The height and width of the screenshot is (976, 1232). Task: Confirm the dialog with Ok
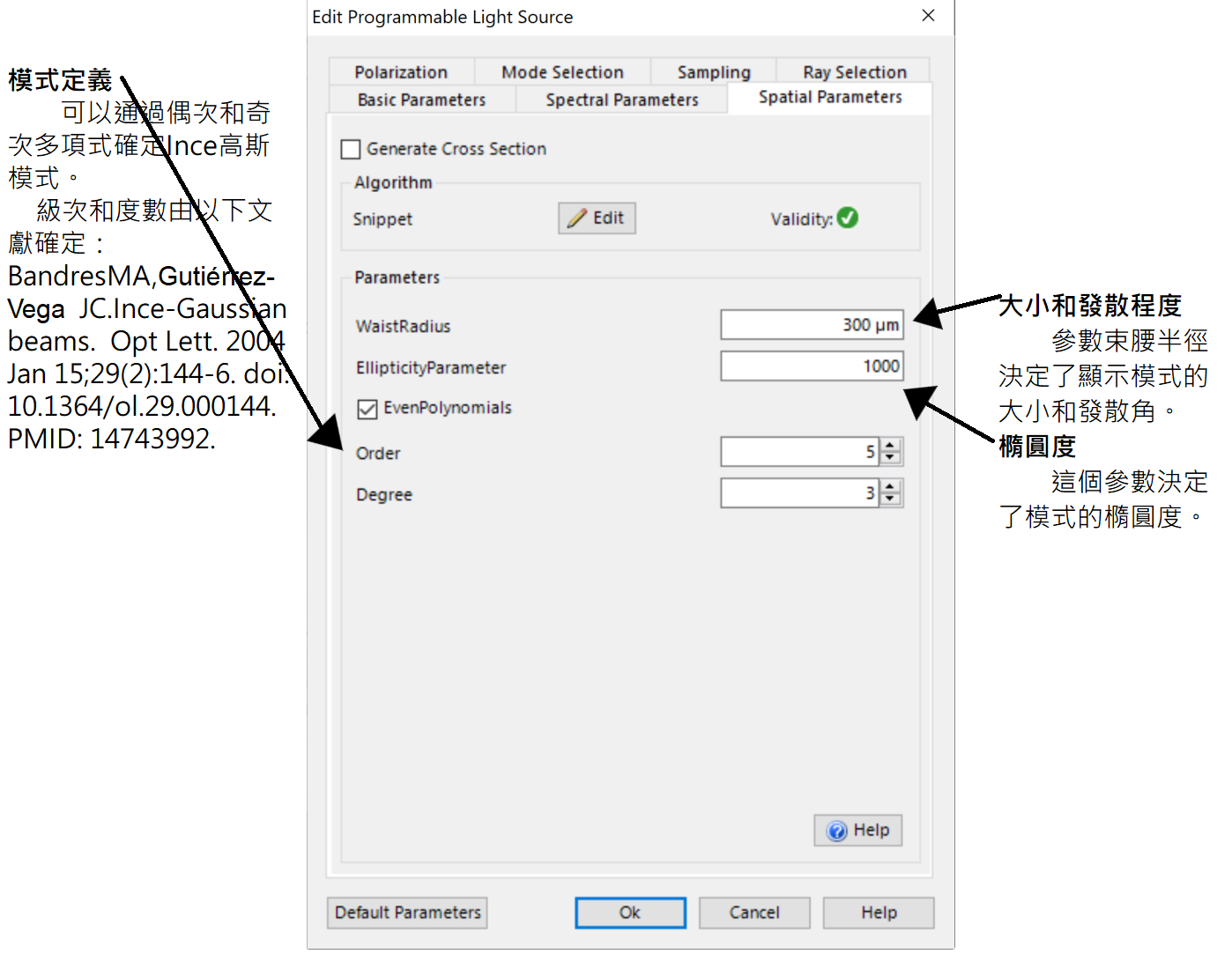(x=630, y=913)
